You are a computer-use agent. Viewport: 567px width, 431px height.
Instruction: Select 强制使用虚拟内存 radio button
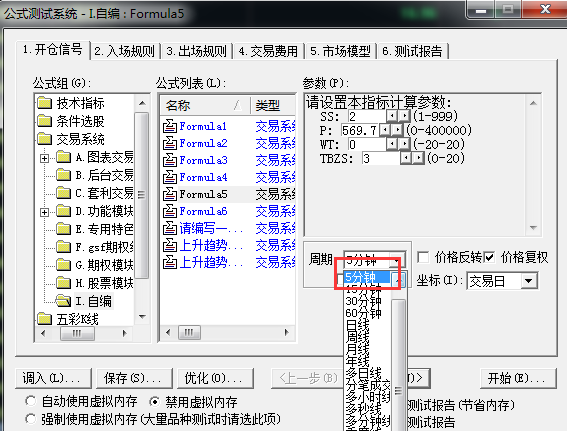click(x=31, y=419)
